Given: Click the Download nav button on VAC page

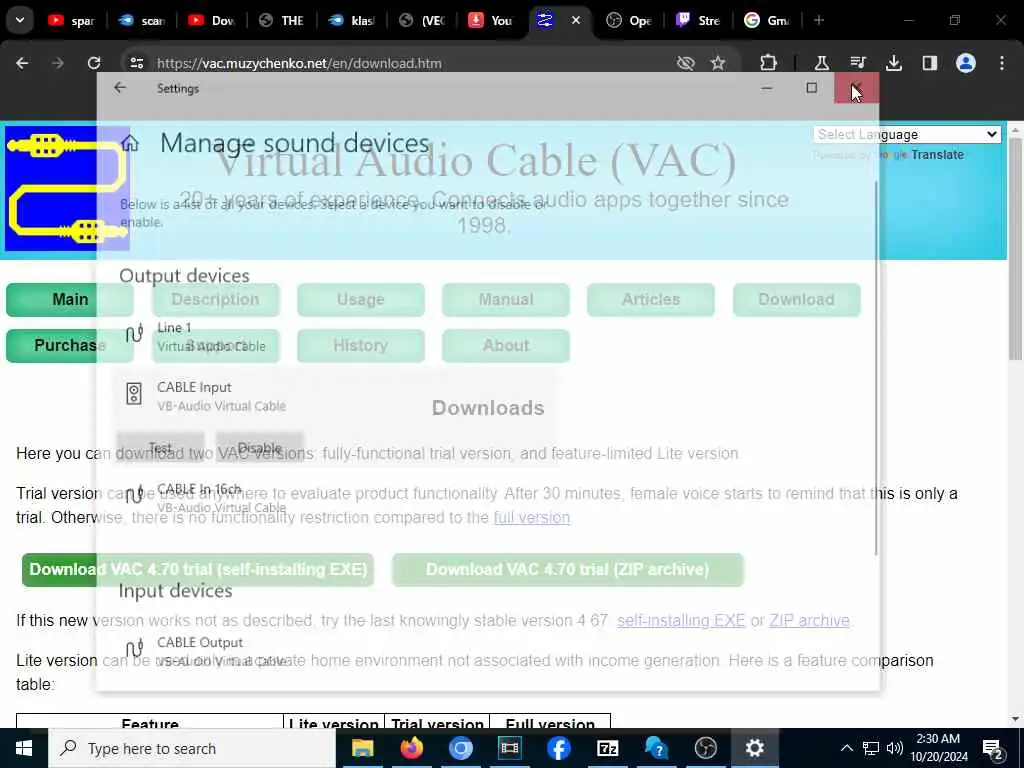Looking at the screenshot, I should (797, 300).
